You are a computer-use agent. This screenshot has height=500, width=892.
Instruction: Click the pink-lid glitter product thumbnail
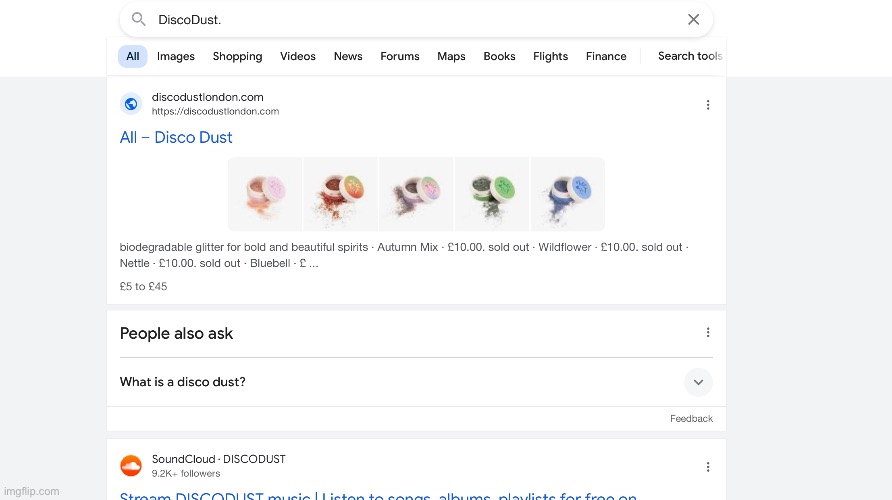point(265,194)
